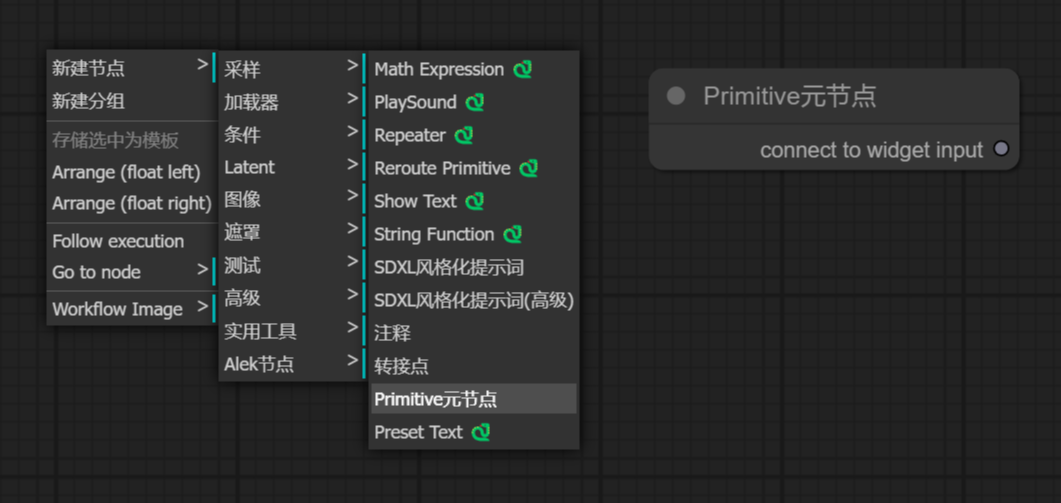Expand the 新建节点 submenu
The width and height of the screenshot is (1061, 503).
pos(130,68)
